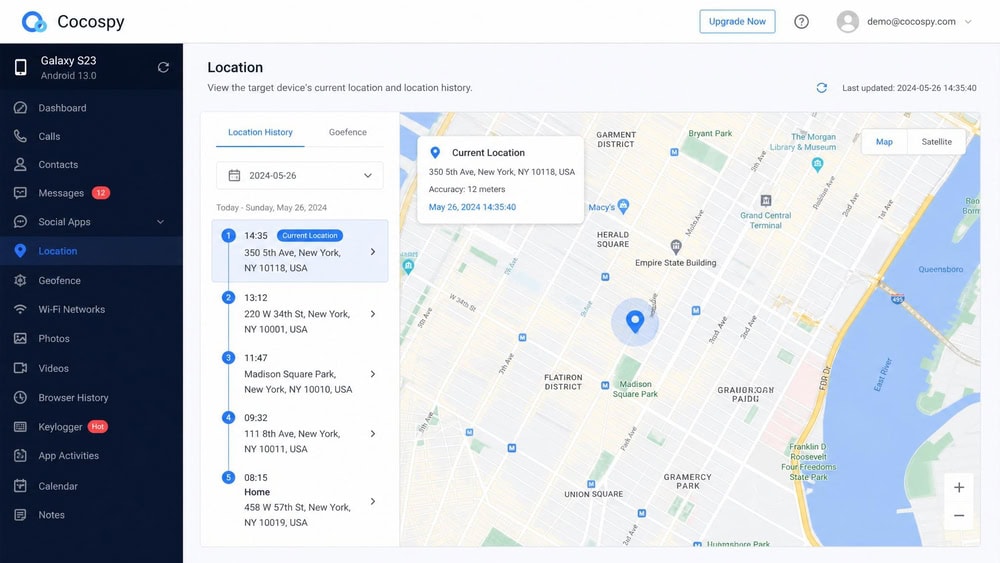Image resolution: width=1000 pixels, height=563 pixels.
Task: Click timeline marker number 4
Action: (228, 418)
